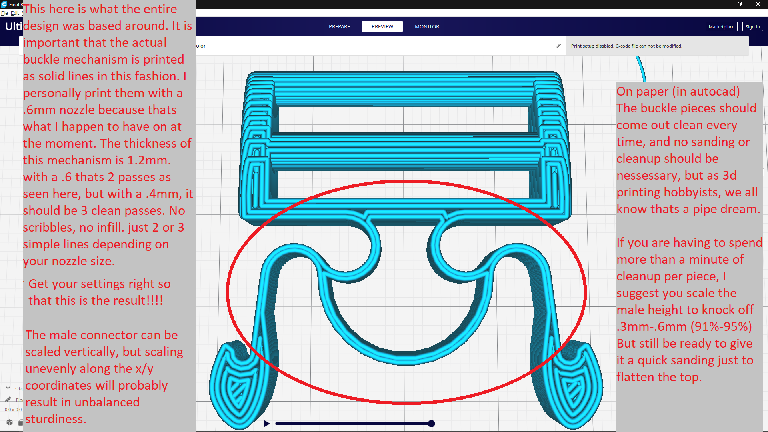Image resolution: width=768 pixels, height=432 pixels.
Task: Click the view orientation cube icon at bottom left
Action: click(x=9, y=422)
